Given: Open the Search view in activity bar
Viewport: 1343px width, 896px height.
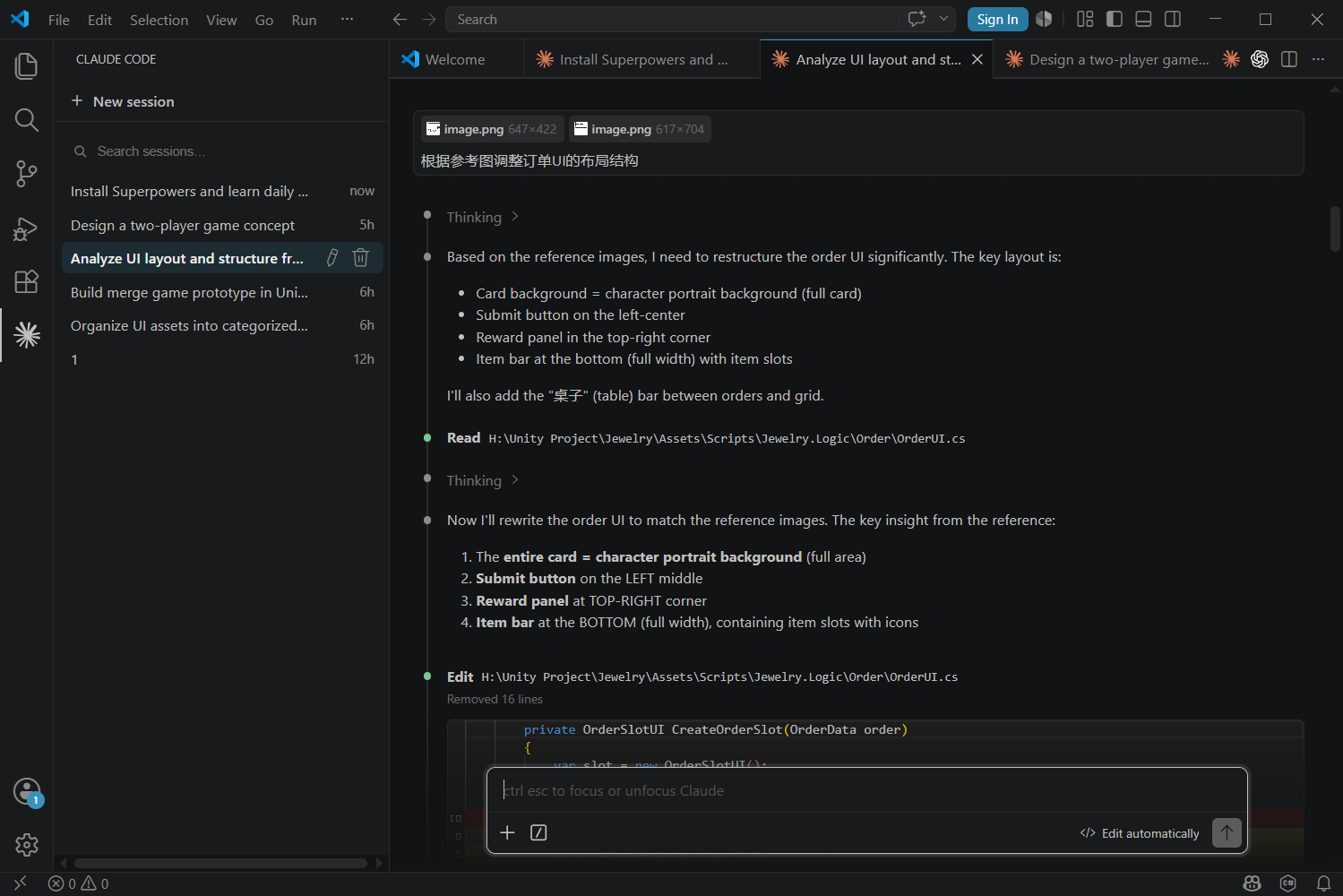Looking at the screenshot, I should [x=27, y=120].
